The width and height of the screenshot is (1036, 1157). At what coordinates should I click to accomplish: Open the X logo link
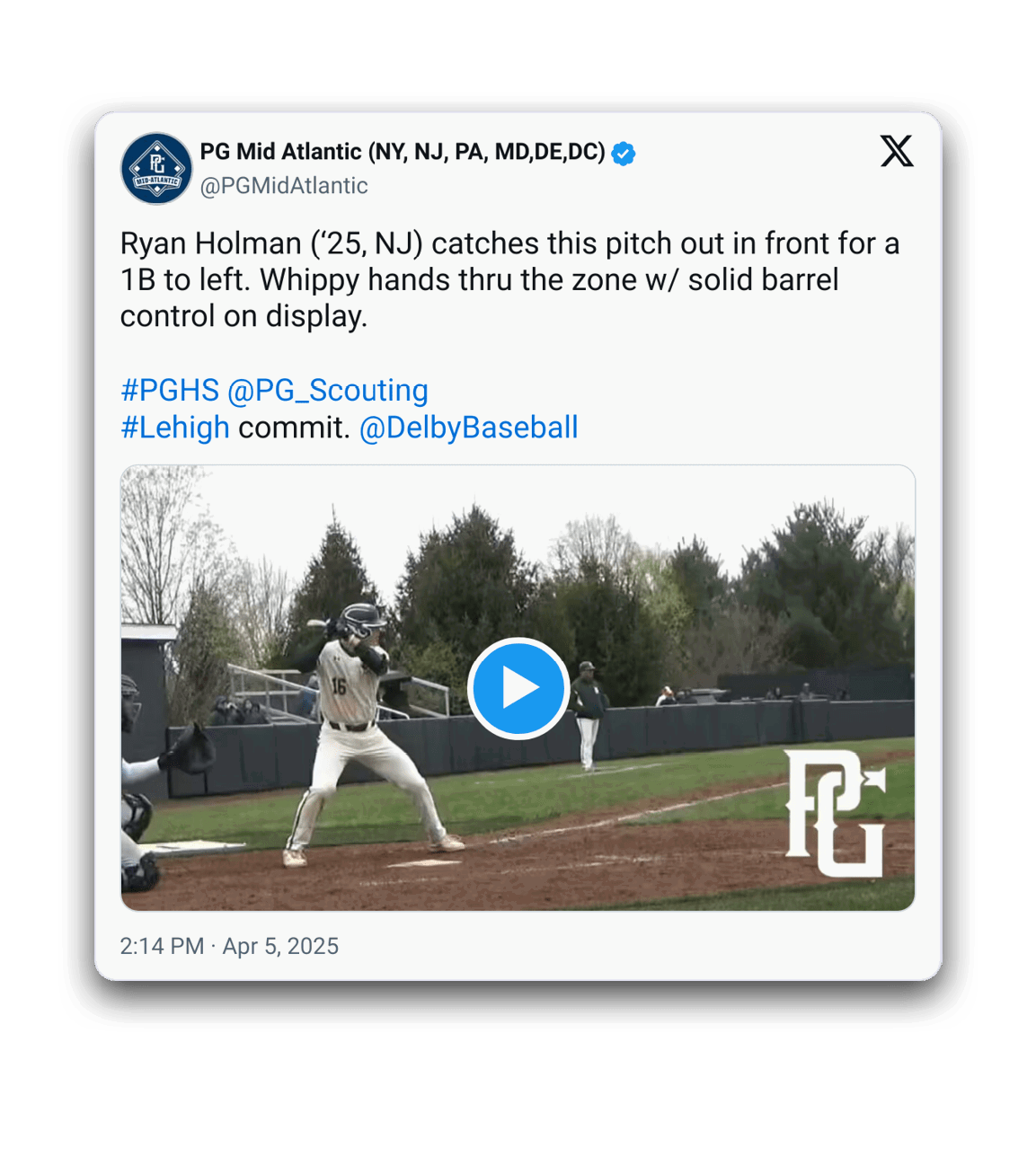tap(896, 151)
